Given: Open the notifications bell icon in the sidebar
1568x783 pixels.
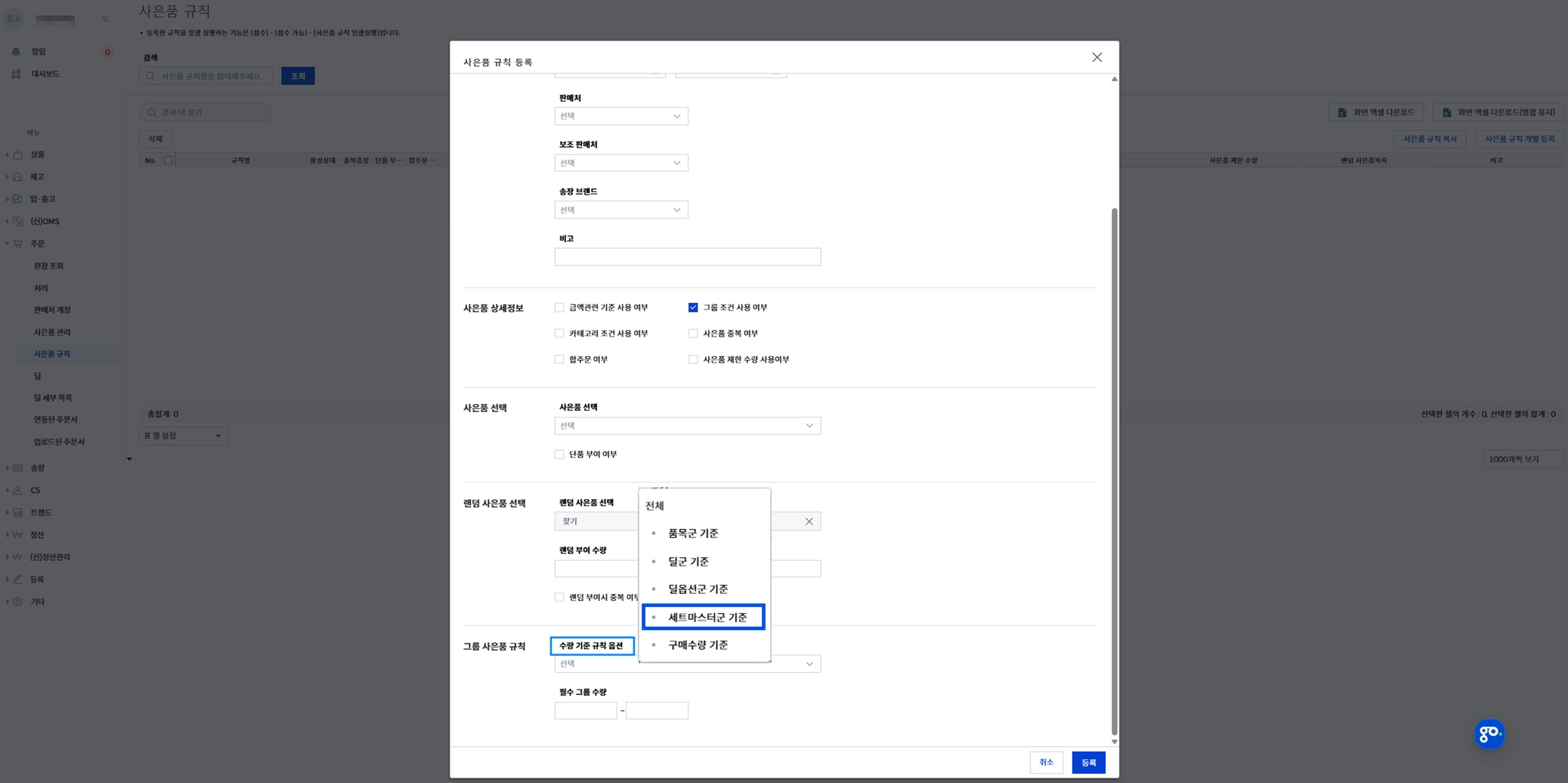Looking at the screenshot, I should pos(16,51).
